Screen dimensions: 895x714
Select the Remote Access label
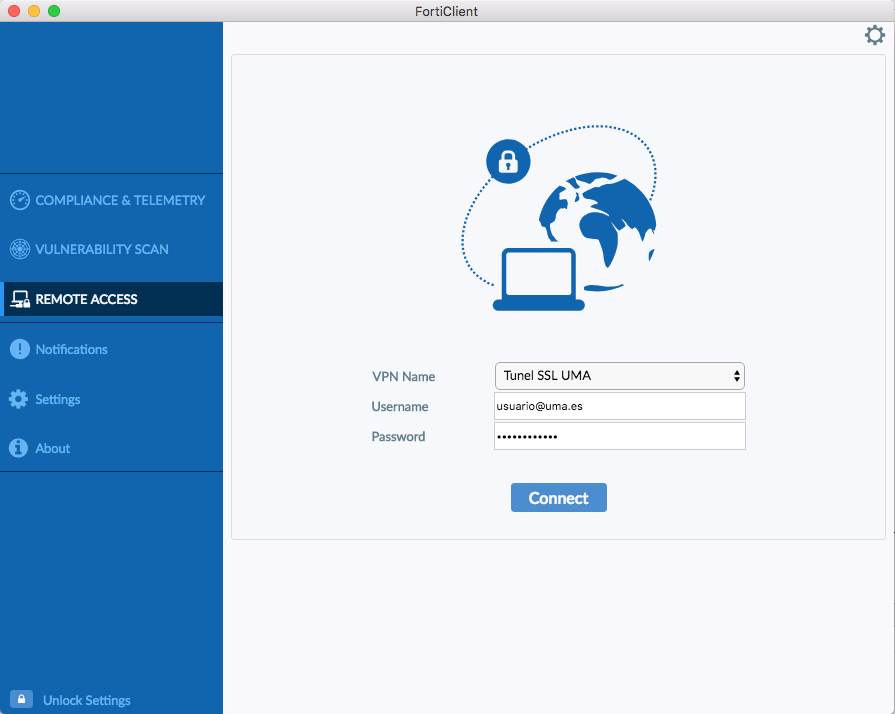pyautogui.click(x=86, y=299)
